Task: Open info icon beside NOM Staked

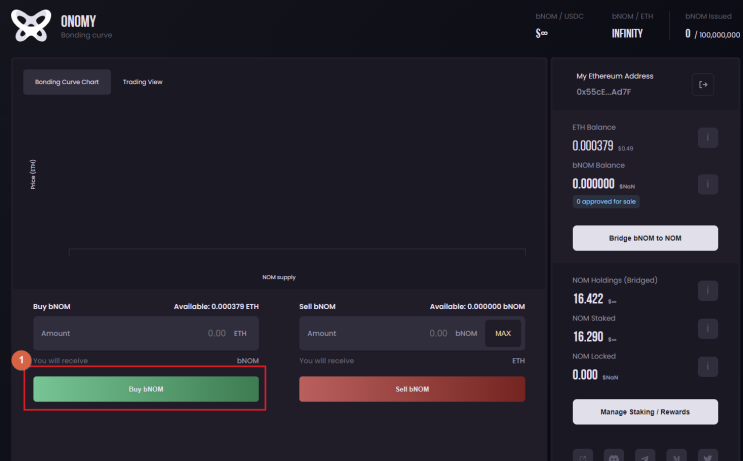Action: (x=707, y=328)
